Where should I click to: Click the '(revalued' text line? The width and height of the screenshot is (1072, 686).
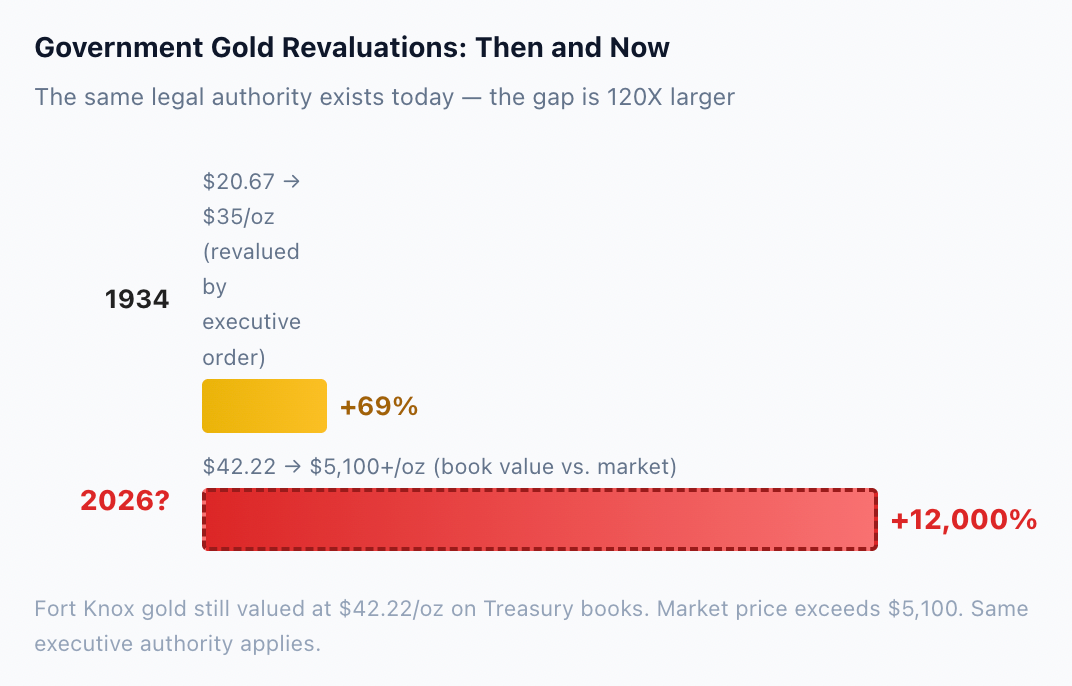point(251,252)
